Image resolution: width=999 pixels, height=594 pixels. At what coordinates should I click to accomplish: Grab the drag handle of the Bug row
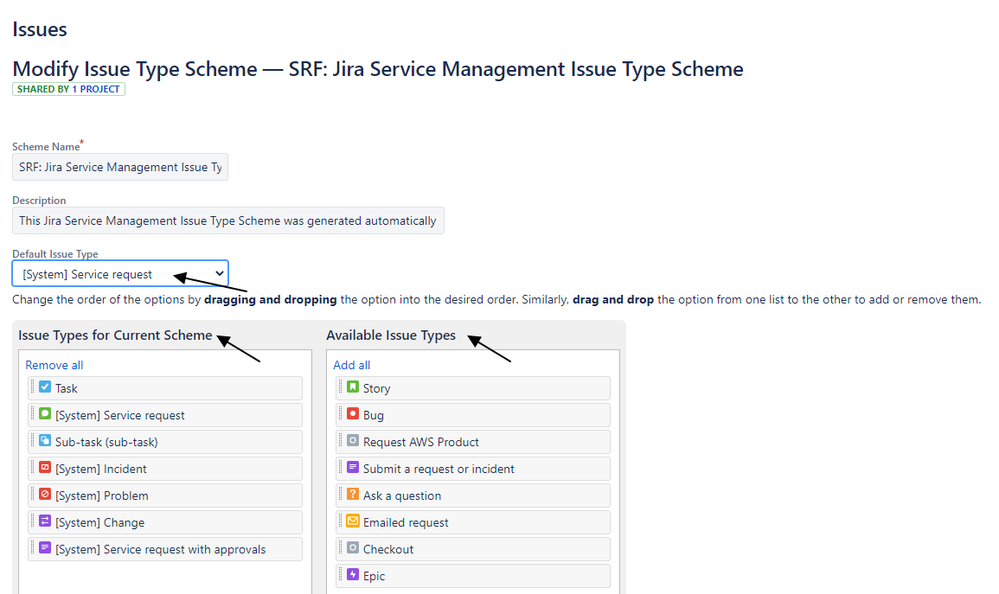340,413
